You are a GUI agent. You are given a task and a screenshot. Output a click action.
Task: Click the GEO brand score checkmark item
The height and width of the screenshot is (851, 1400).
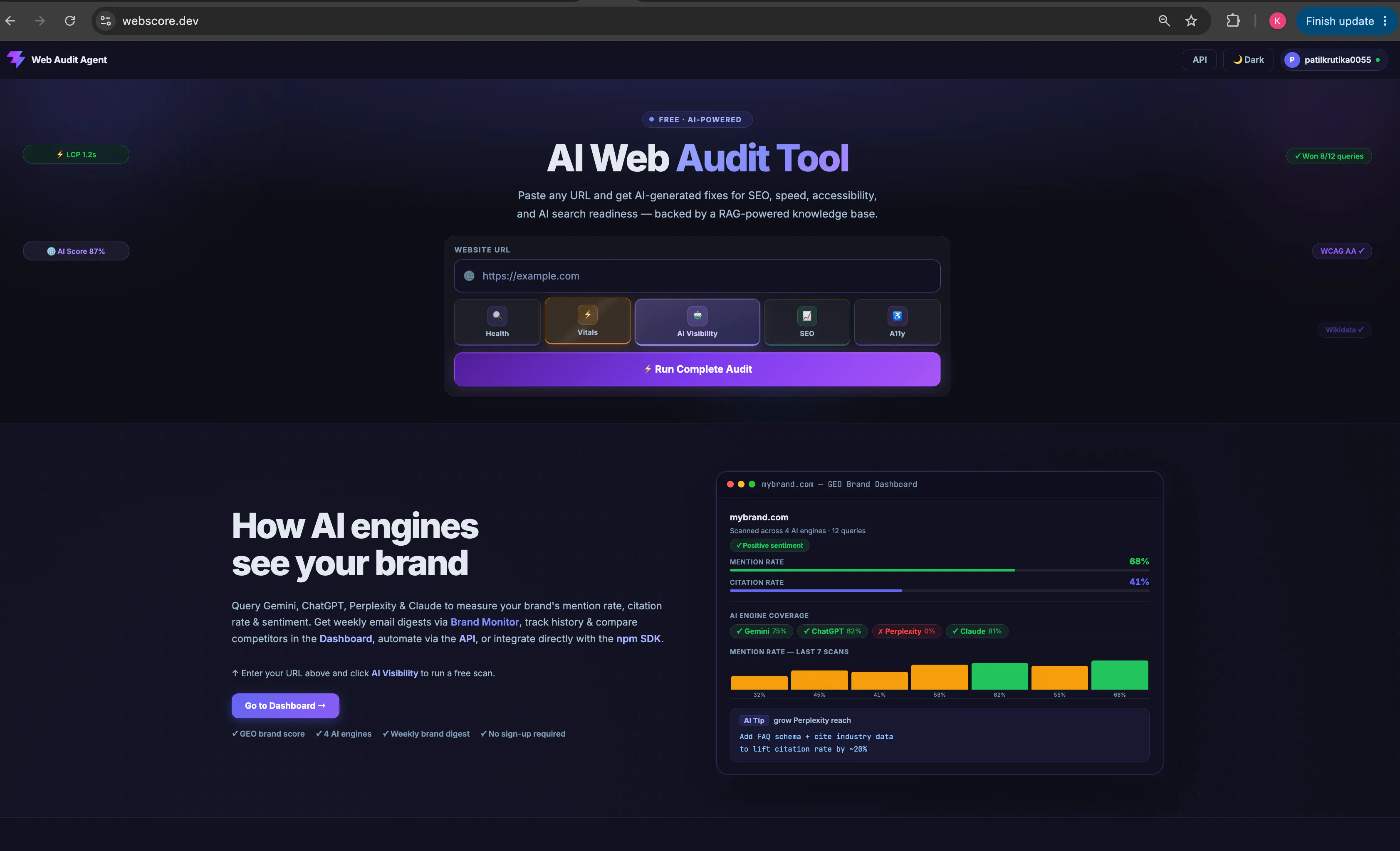point(268,734)
